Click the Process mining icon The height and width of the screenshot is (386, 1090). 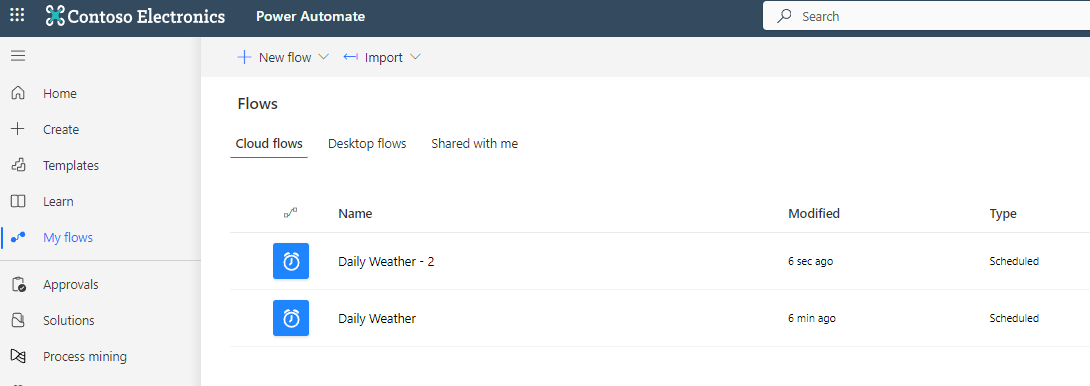click(x=18, y=357)
